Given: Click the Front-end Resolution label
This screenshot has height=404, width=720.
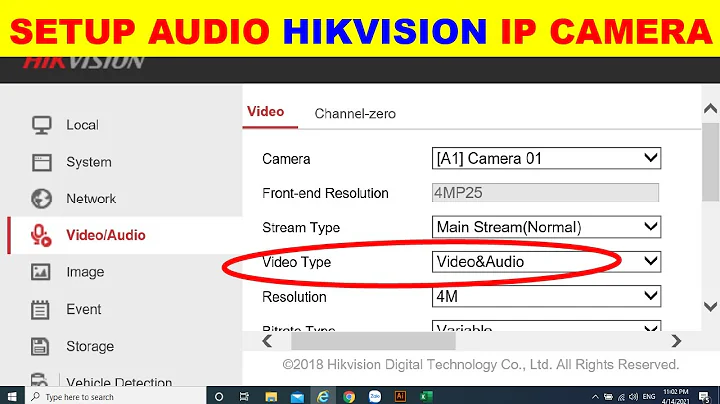Looking at the screenshot, I should tap(325, 193).
